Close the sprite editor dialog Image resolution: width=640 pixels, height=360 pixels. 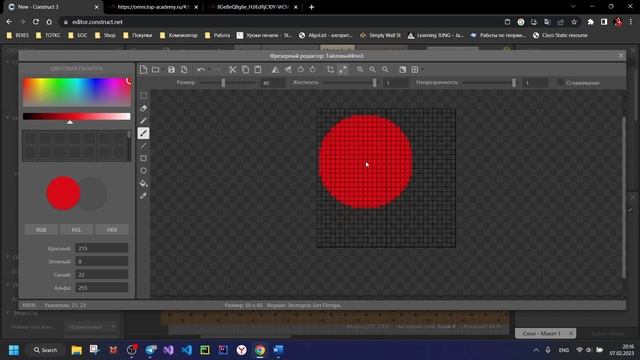pos(621,56)
